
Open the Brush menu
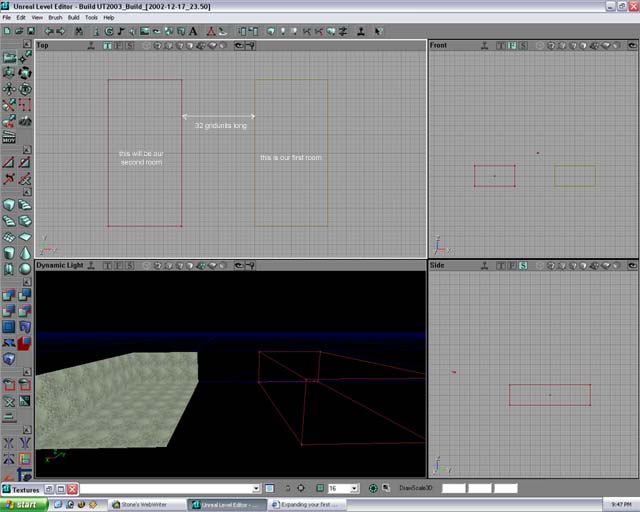(x=55, y=18)
